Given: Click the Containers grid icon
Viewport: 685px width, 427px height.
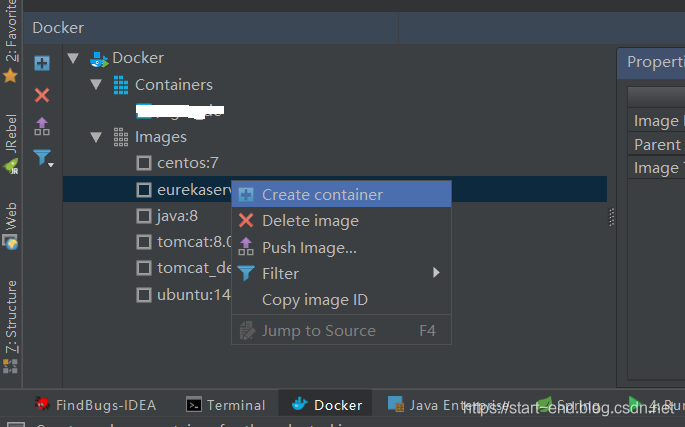Looking at the screenshot, I should pos(121,85).
